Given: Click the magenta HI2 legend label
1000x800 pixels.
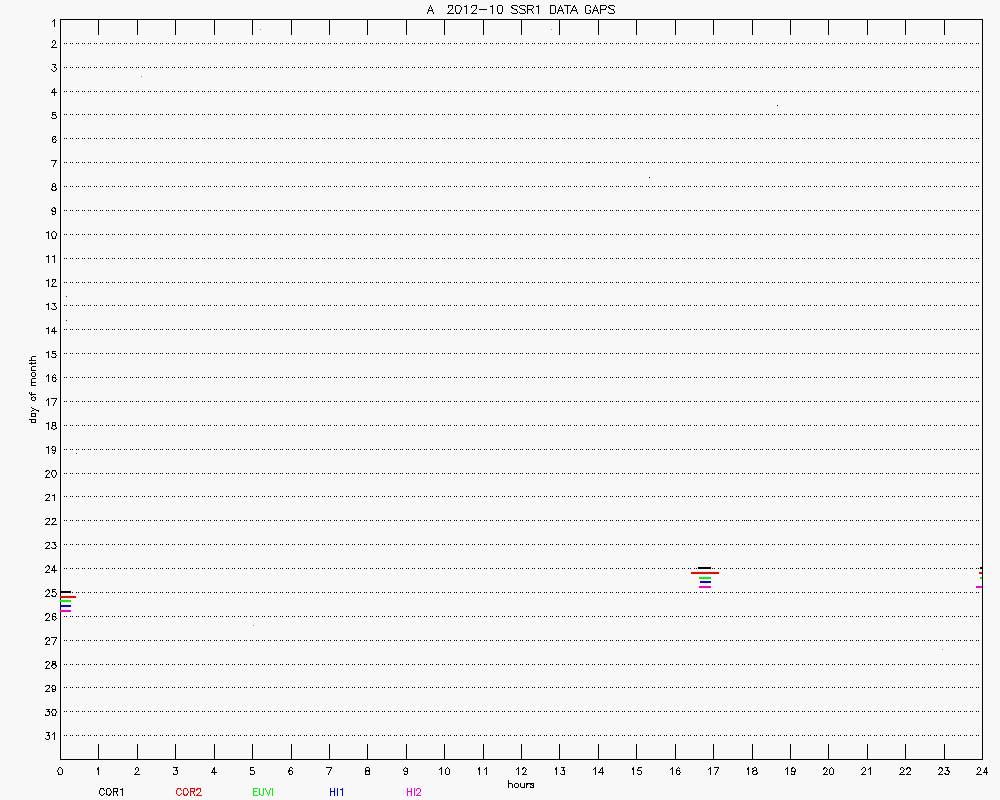Looking at the screenshot, I should 413,792.
